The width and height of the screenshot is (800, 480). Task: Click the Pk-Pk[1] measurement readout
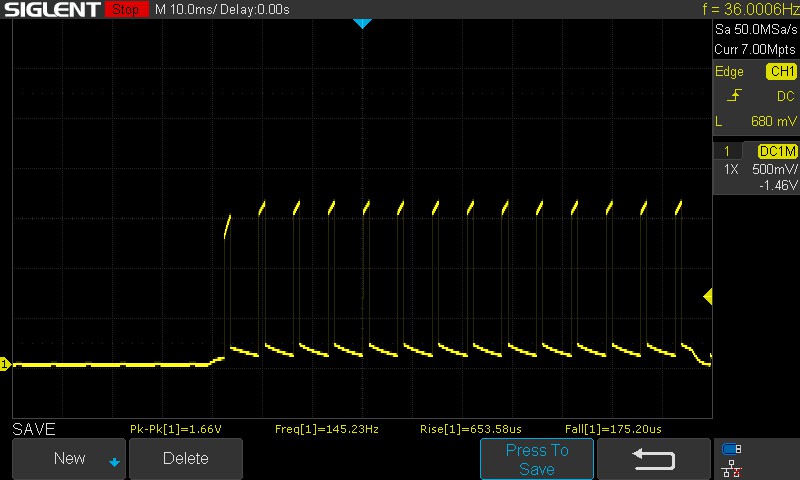(x=175, y=429)
